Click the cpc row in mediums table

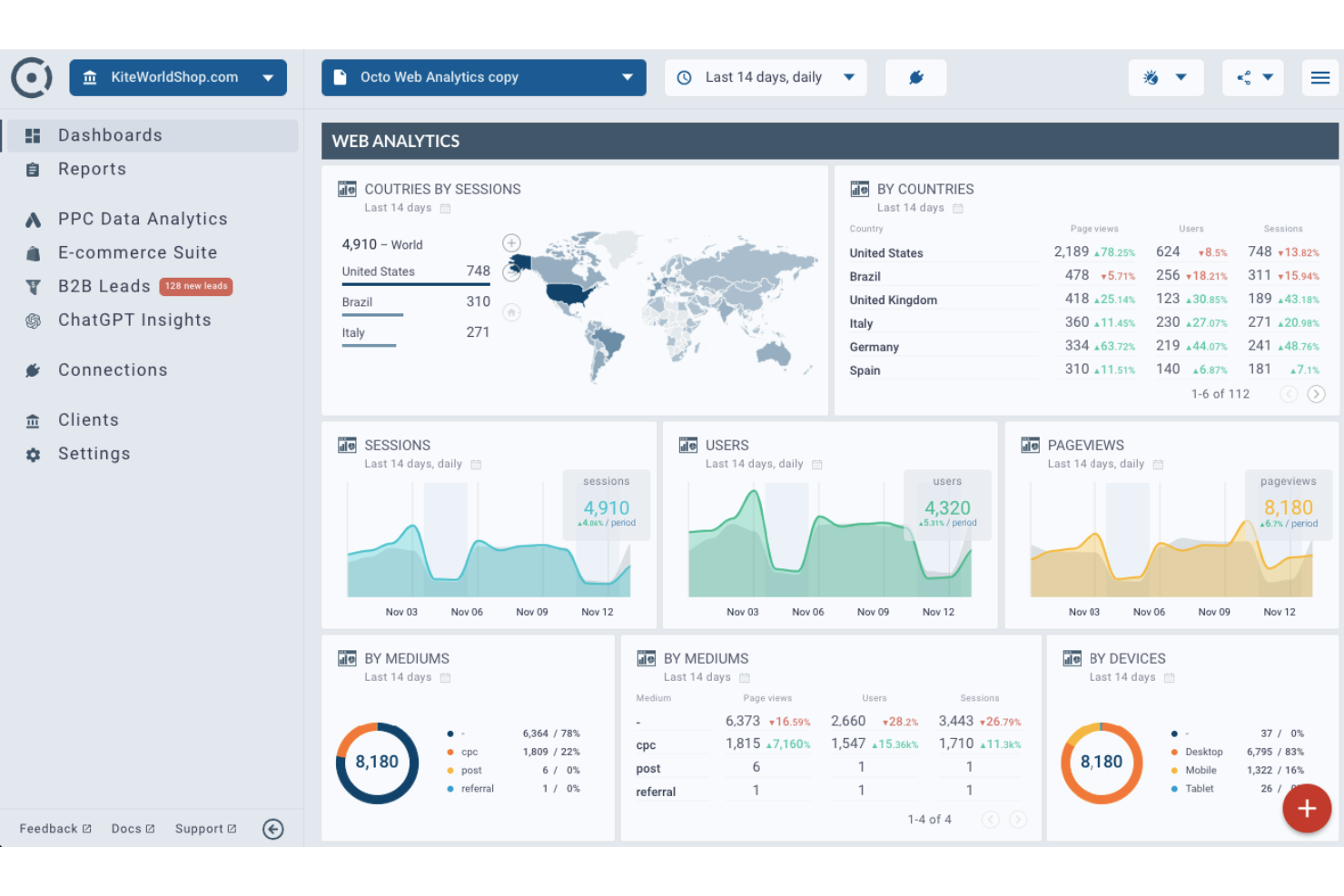830,744
